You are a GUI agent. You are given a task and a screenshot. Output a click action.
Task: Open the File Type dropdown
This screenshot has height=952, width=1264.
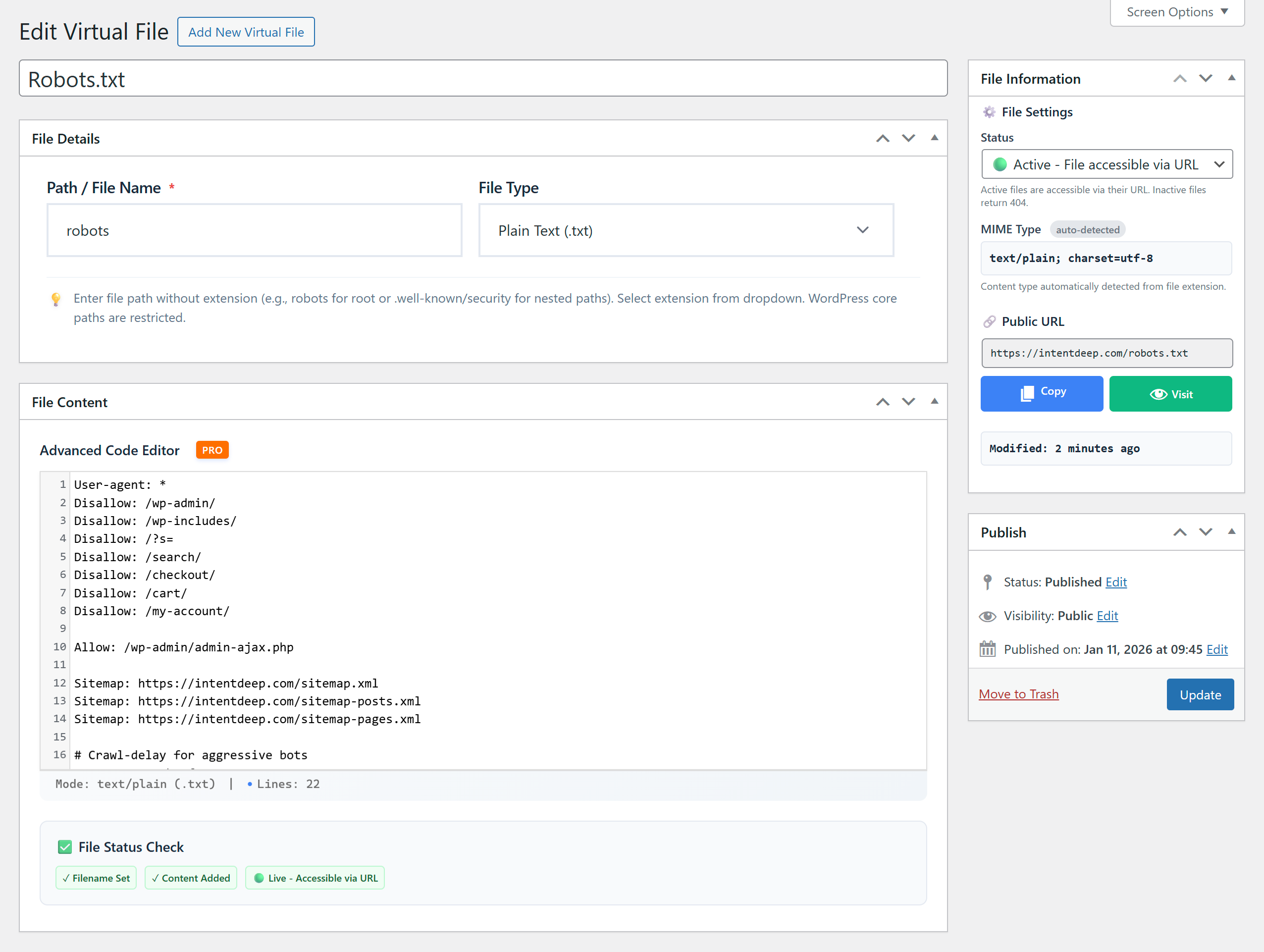point(685,230)
